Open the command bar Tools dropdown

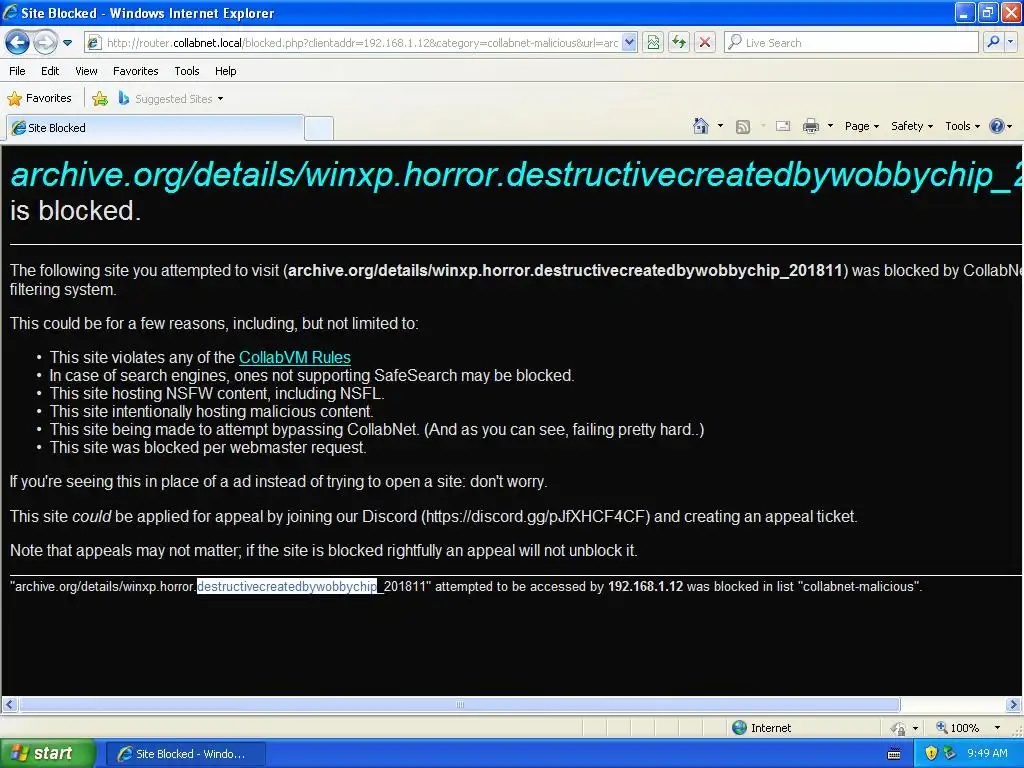(963, 126)
